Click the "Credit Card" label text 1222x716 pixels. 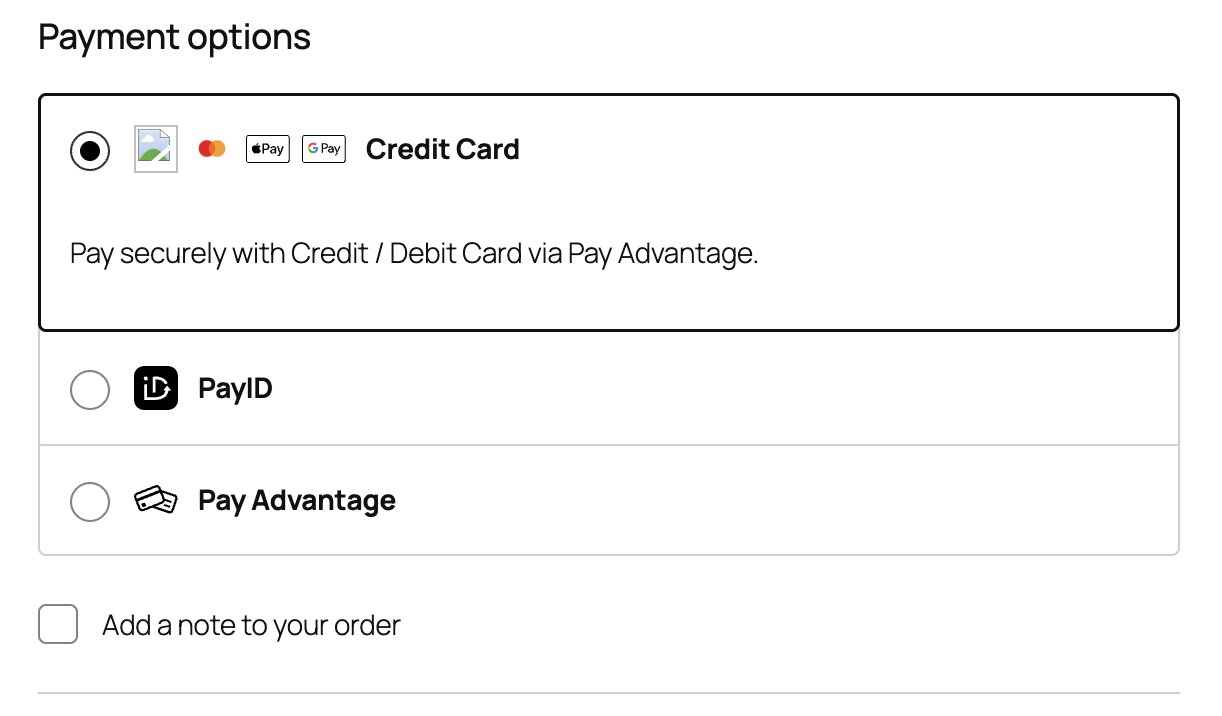point(442,149)
